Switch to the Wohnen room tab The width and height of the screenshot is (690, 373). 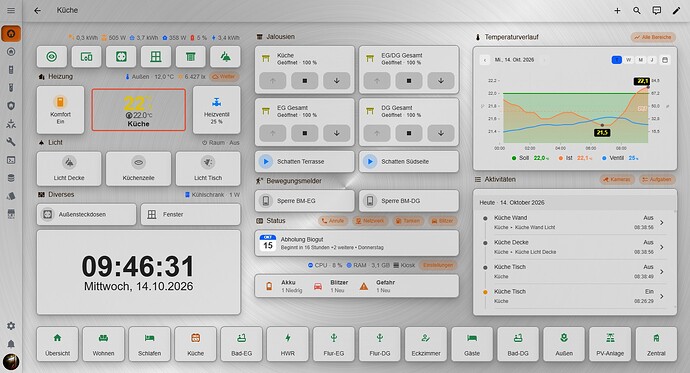click(103, 344)
